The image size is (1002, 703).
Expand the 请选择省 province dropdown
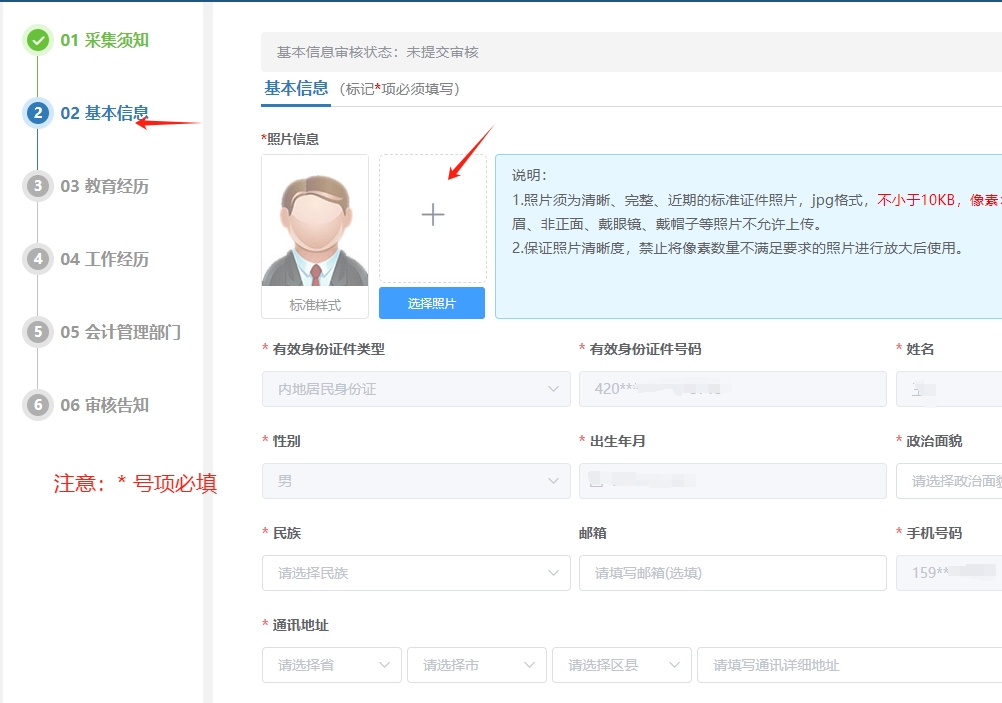[331, 665]
